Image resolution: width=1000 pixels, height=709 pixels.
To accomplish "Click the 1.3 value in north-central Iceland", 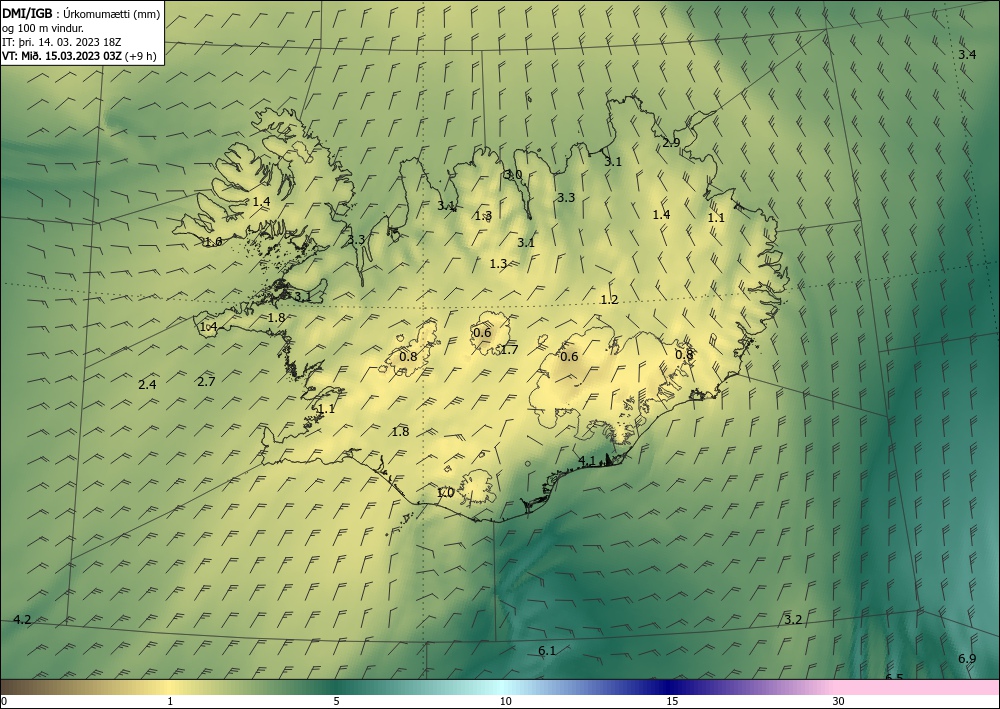I will tap(498, 263).
